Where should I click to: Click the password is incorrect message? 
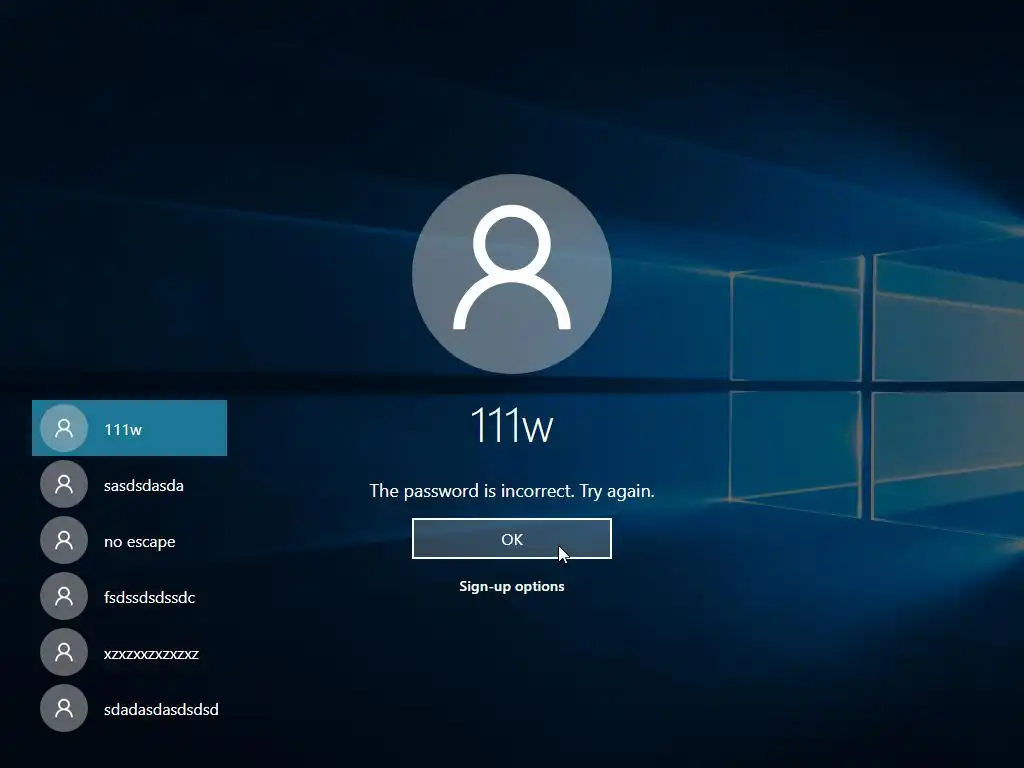[511, 491]
